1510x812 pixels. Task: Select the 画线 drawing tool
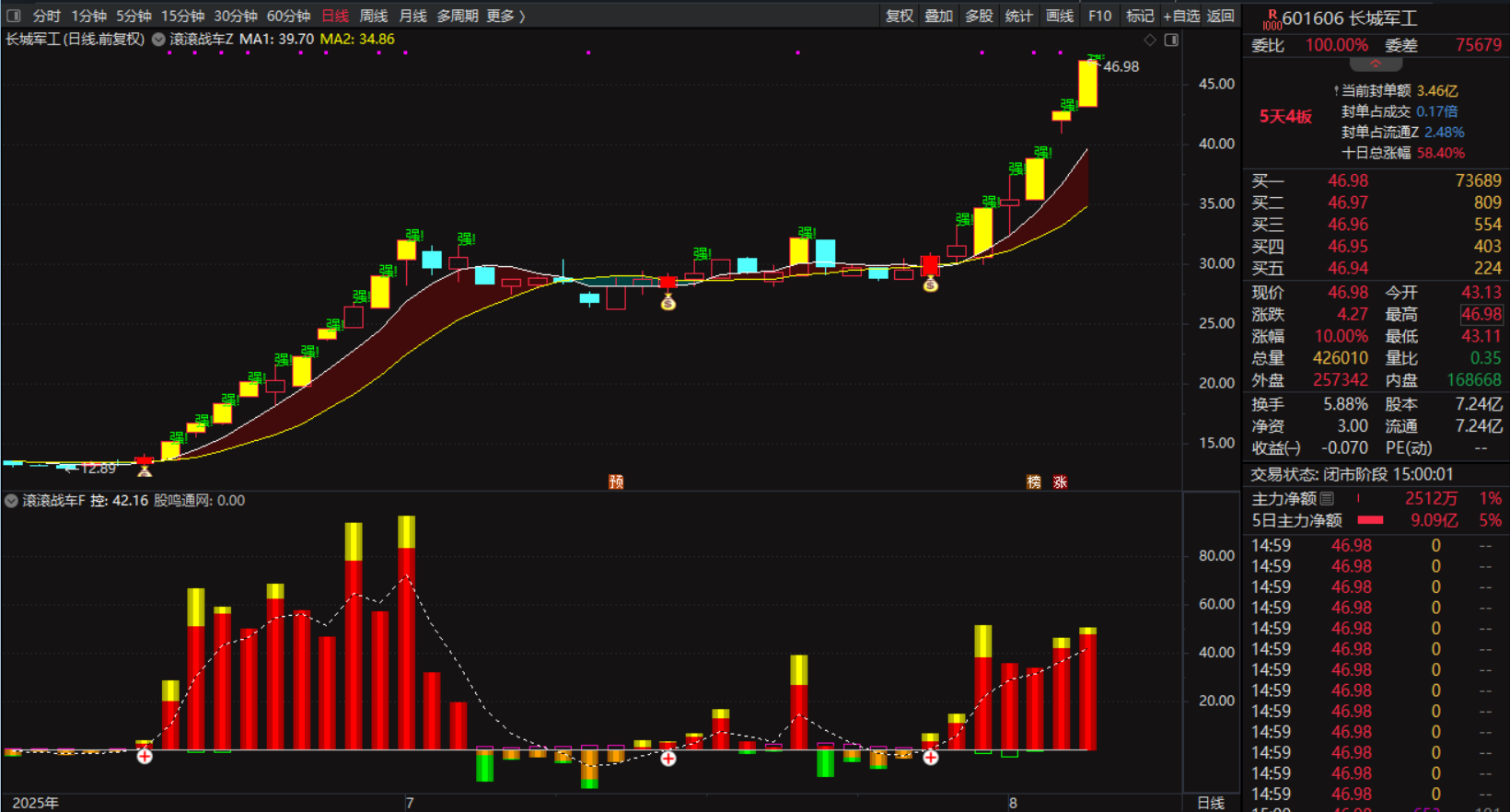(x=1059, y=16)
